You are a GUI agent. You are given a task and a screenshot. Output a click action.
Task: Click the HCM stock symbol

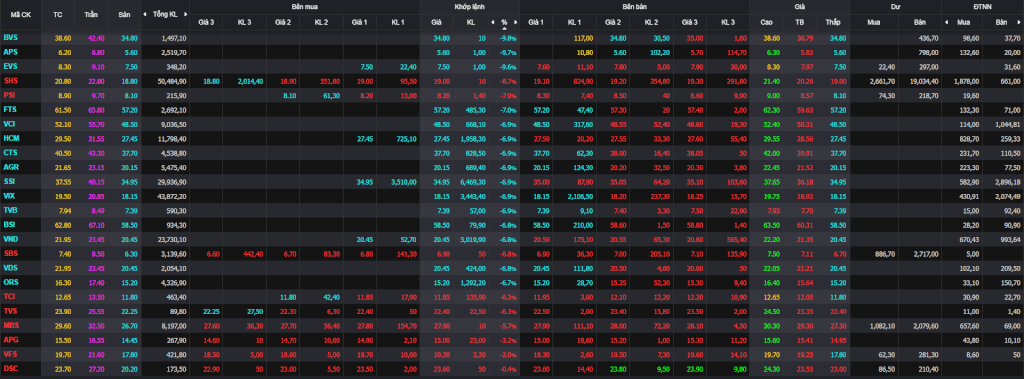point(11,138)
